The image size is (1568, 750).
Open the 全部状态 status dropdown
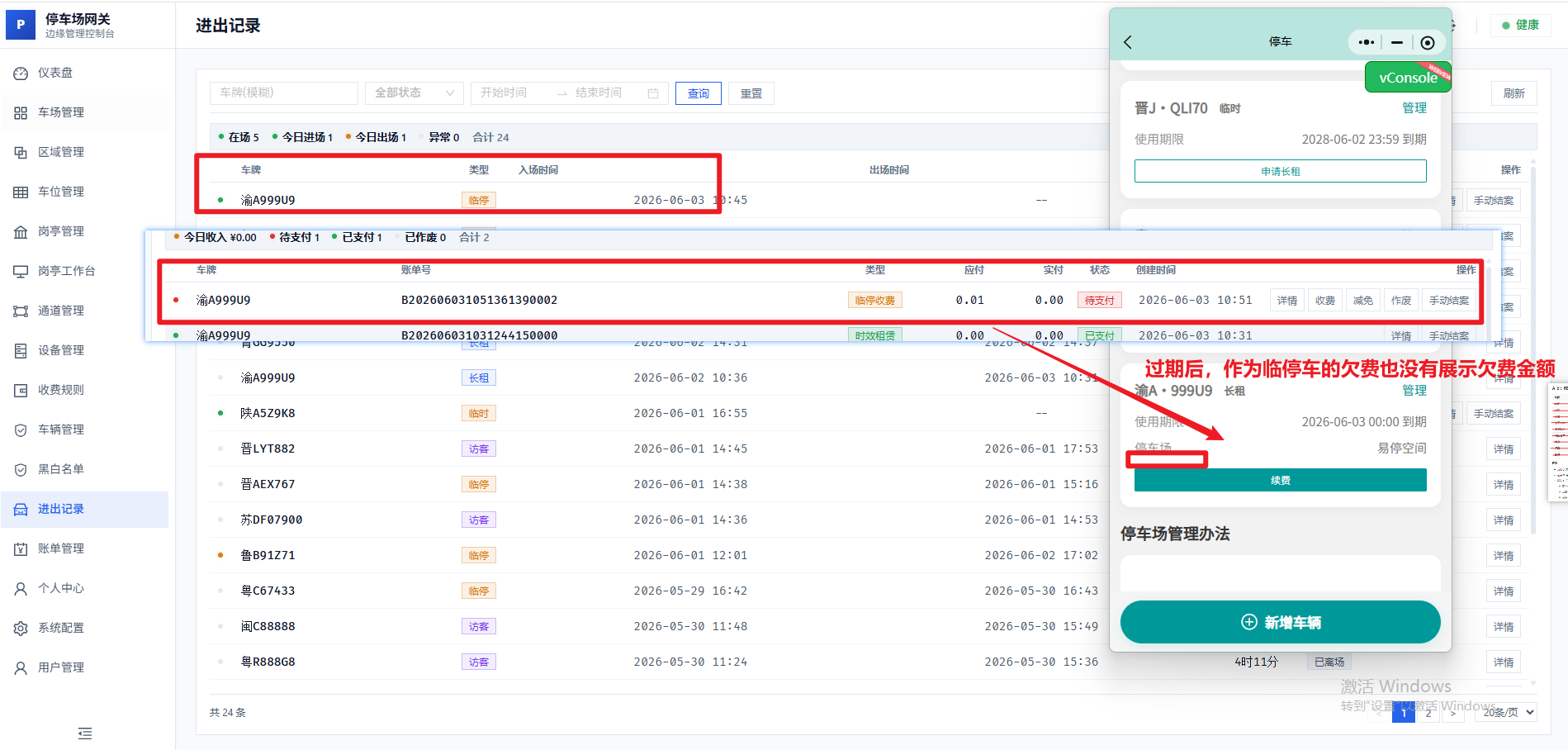[415, 93]
